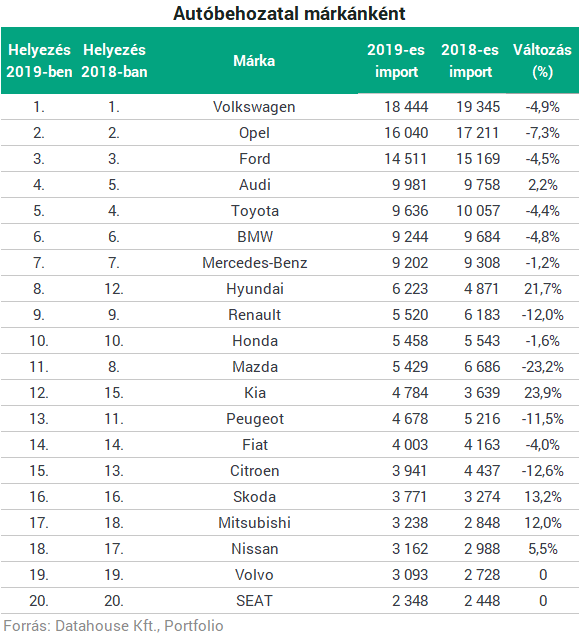Select the Mercedes-Benz cell
Viewport: 579px width, 640px height.
point(255,263)
